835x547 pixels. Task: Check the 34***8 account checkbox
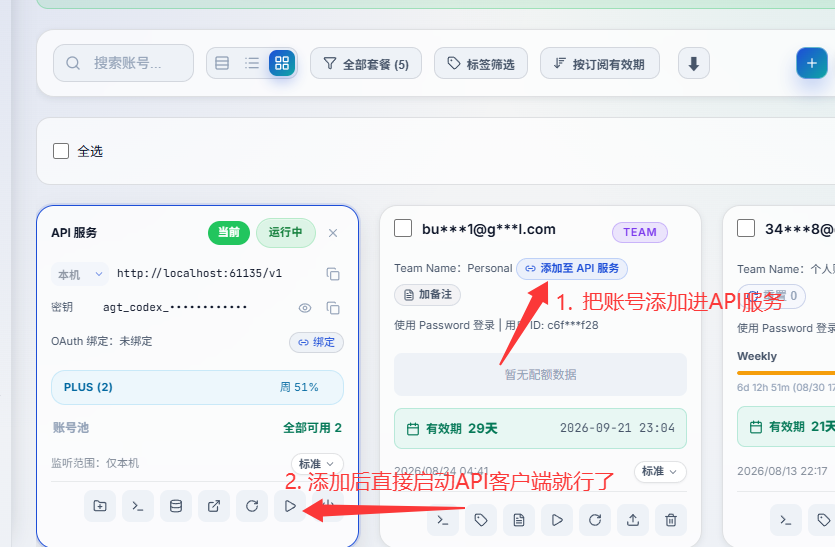point(746,228)
